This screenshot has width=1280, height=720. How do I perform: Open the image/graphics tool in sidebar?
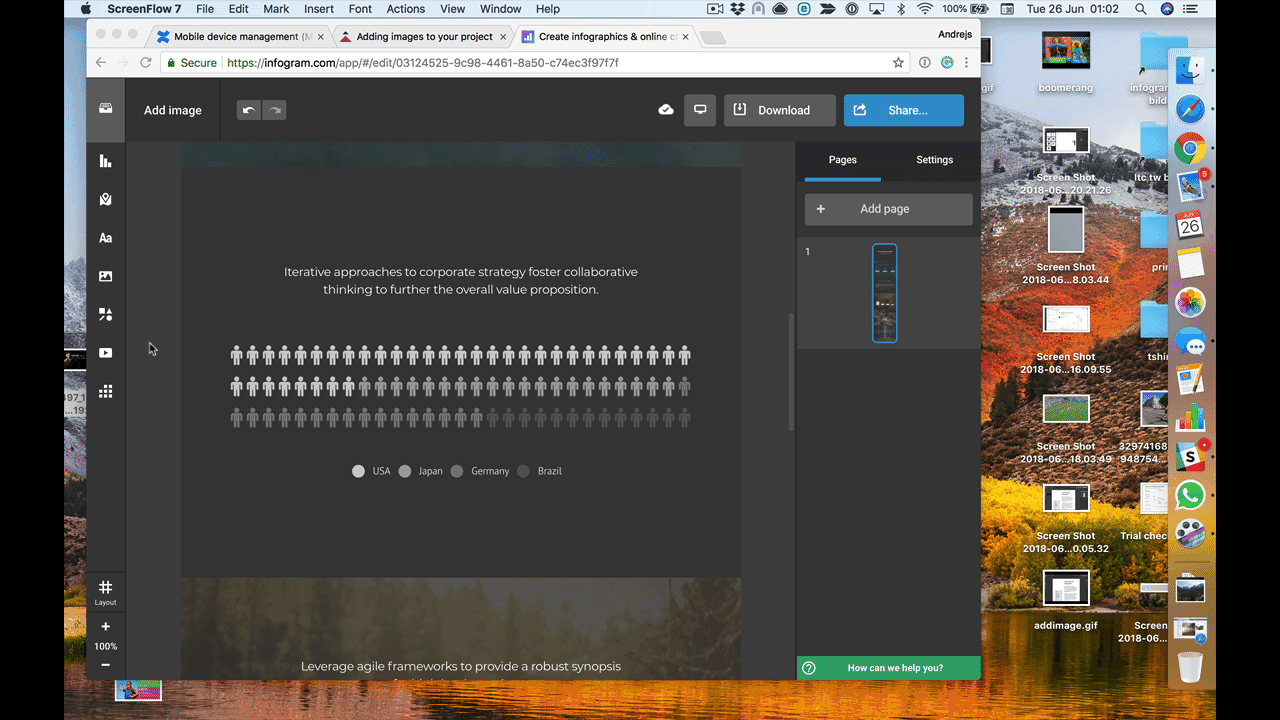pyautogui.click(x=105, y=276)
